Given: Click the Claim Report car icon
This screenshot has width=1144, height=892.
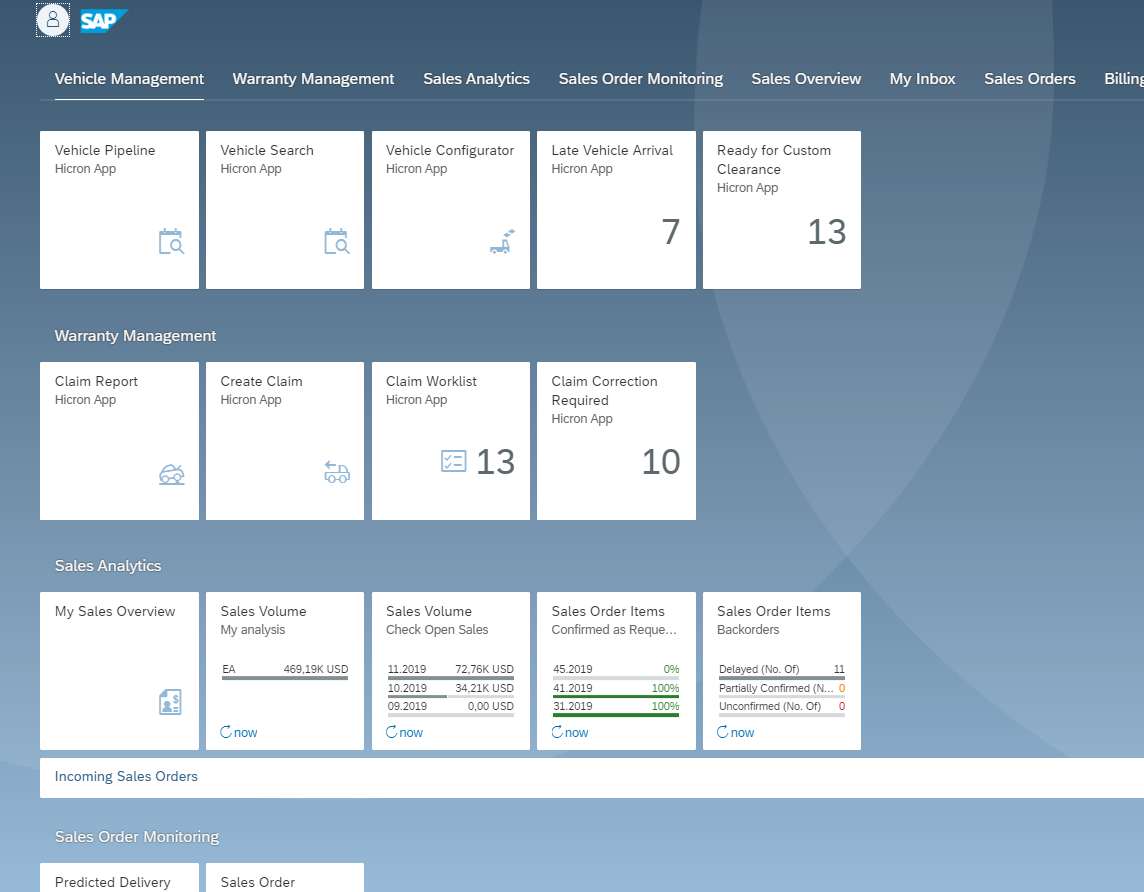Looking at the screenshot, I should coord(171,474).
